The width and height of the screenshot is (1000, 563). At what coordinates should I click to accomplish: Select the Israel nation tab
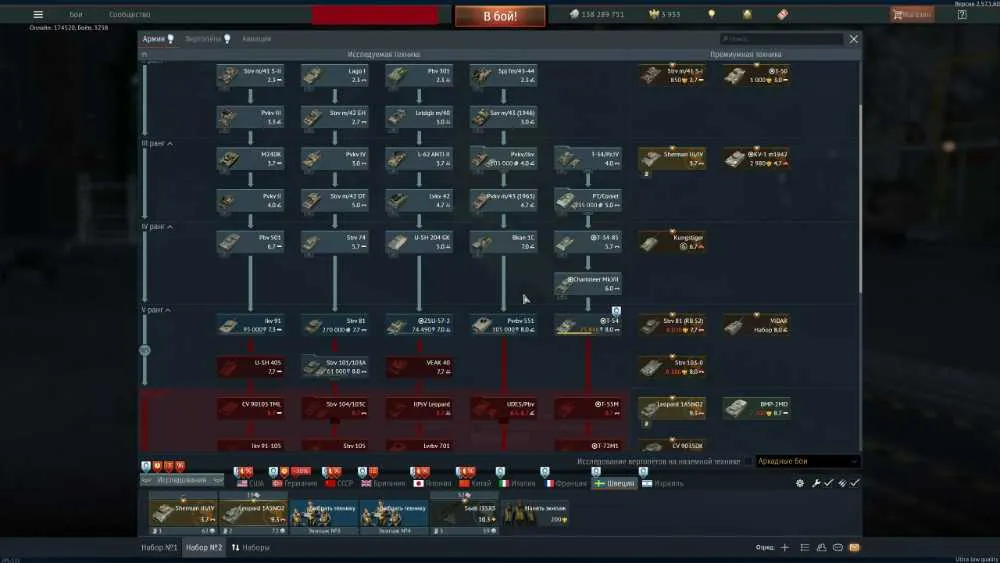pos(663,483)
